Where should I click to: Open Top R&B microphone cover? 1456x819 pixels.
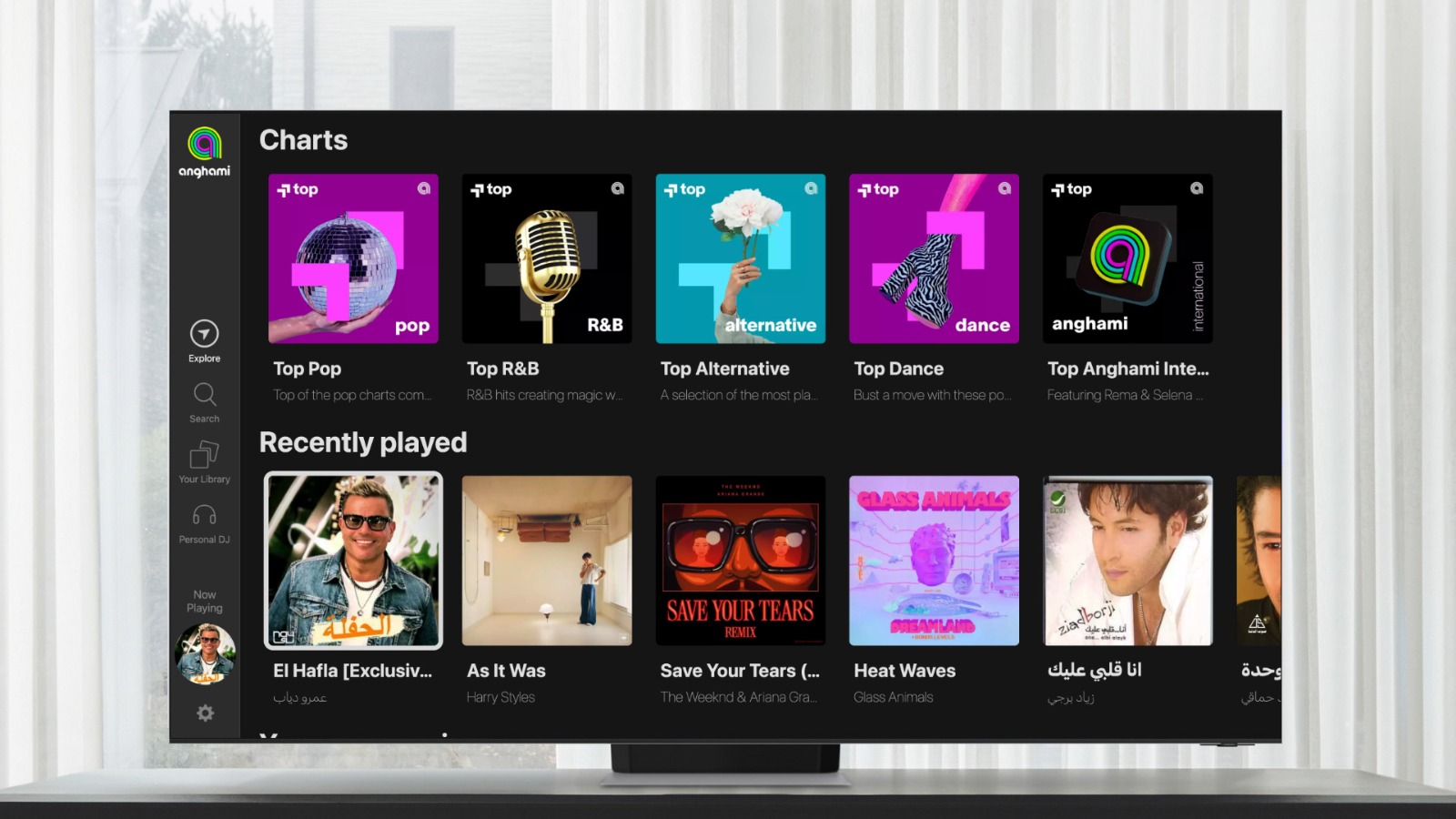tap(546, 258)
